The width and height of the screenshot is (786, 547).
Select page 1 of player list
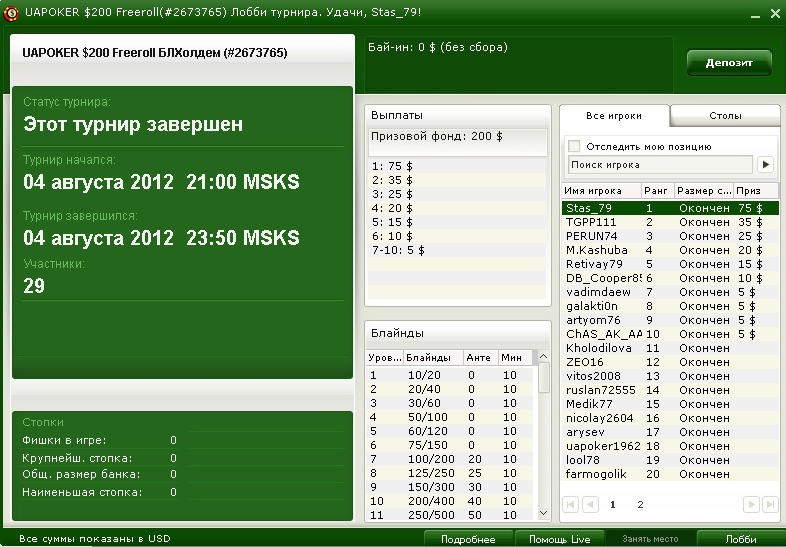(613, 504)
